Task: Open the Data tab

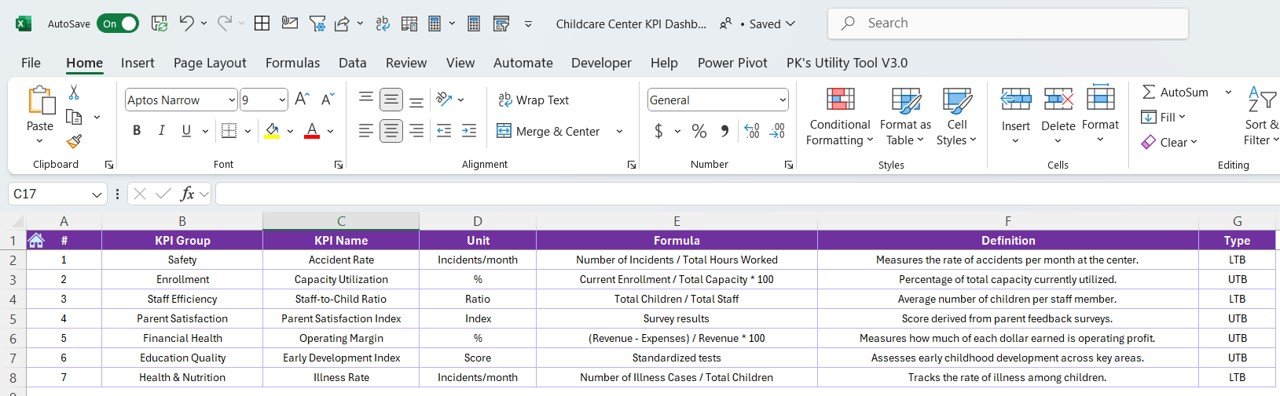Action: [352, 62]
